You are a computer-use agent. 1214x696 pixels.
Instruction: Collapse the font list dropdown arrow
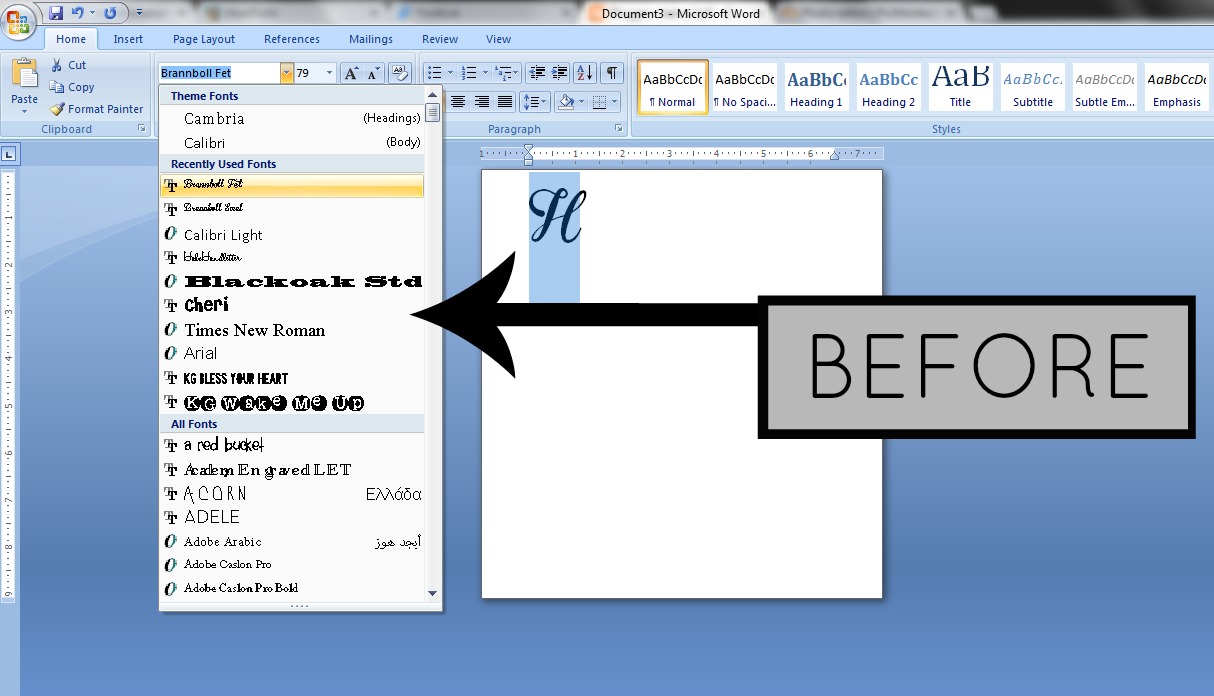pyautogui.click(x=287, y=73)
